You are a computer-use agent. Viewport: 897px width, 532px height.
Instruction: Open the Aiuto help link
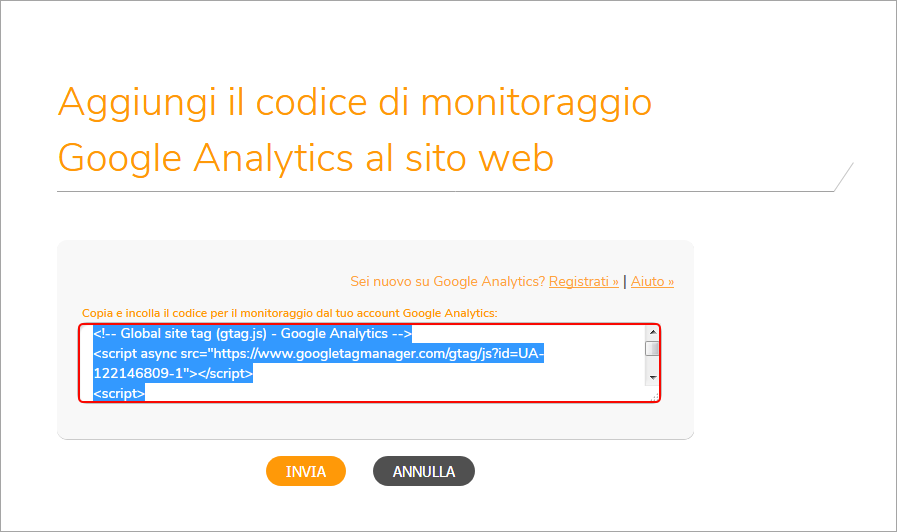652,281
